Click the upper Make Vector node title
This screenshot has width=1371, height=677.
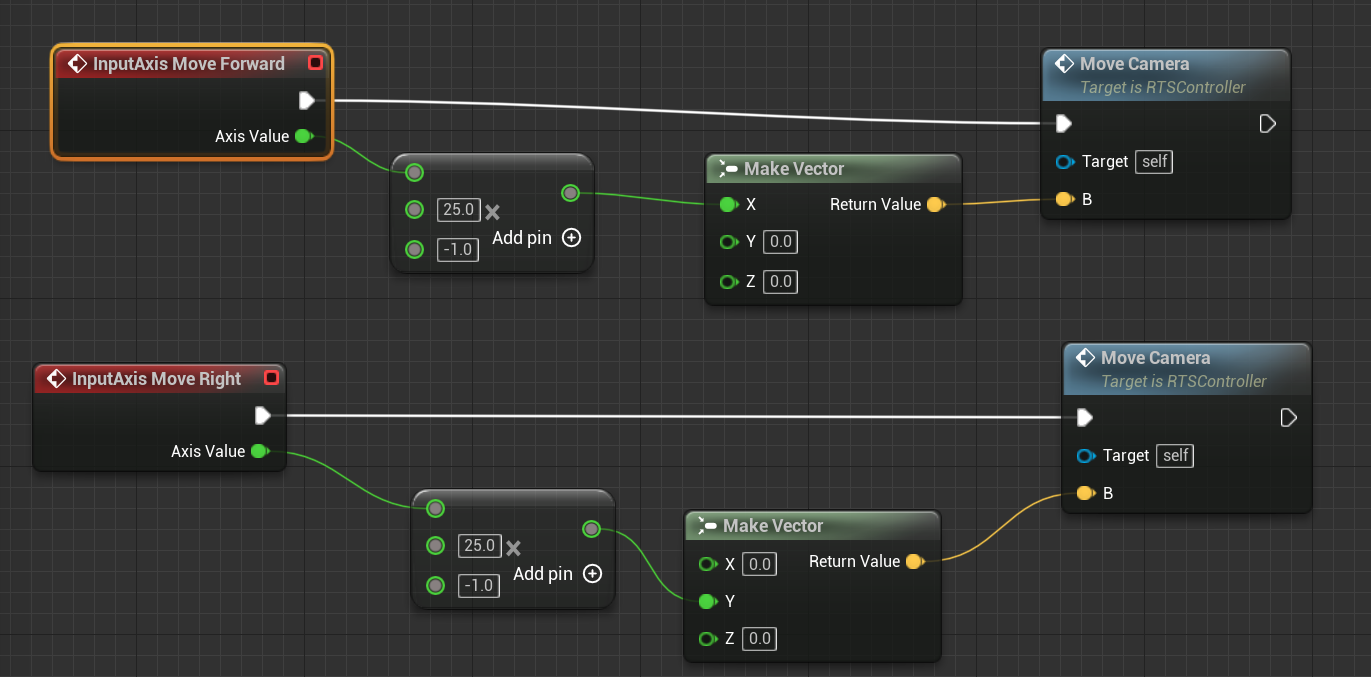click(x=794, y=169)
